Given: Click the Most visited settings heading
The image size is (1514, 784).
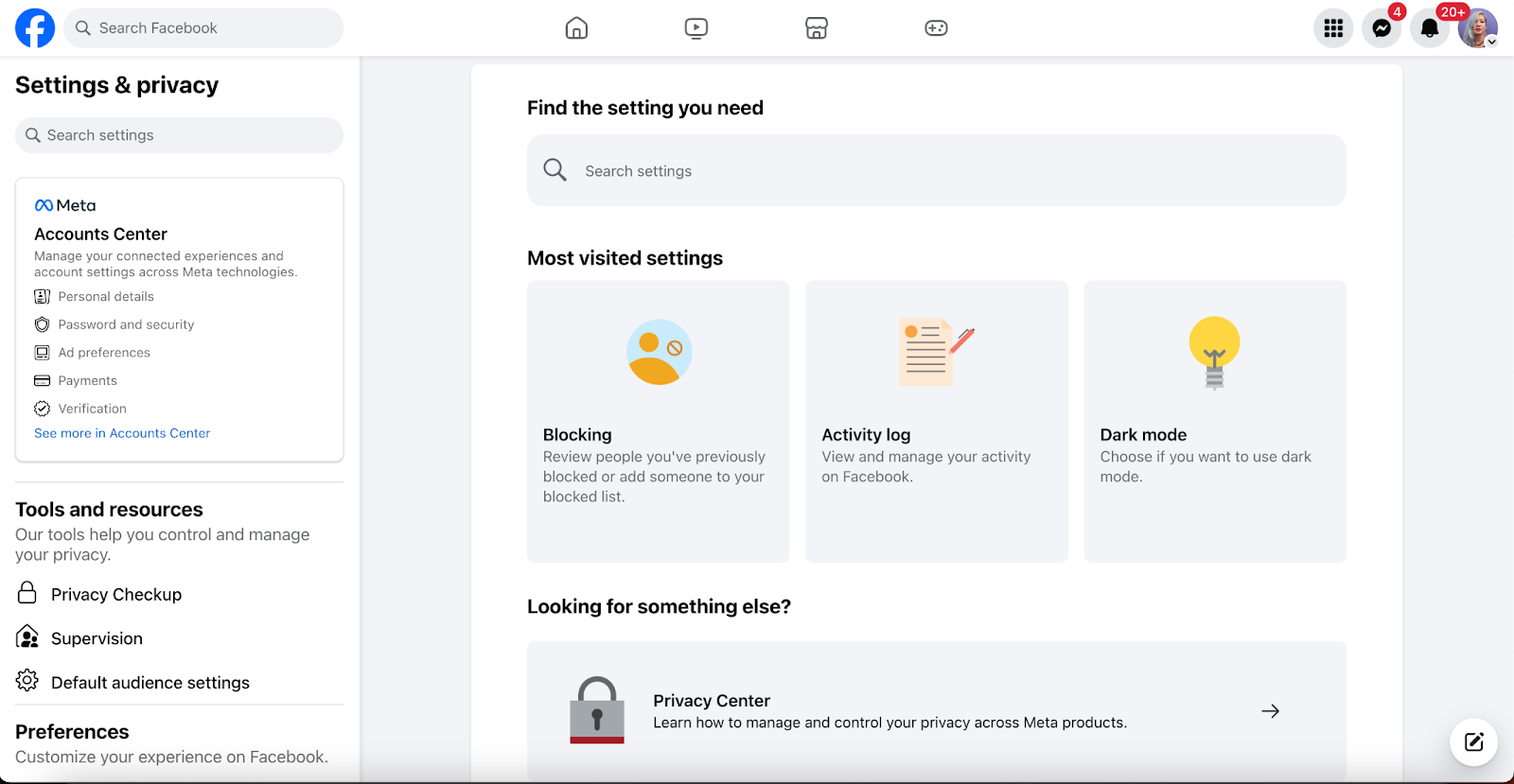Looking at the screenshot, I should tap(625, 258).
